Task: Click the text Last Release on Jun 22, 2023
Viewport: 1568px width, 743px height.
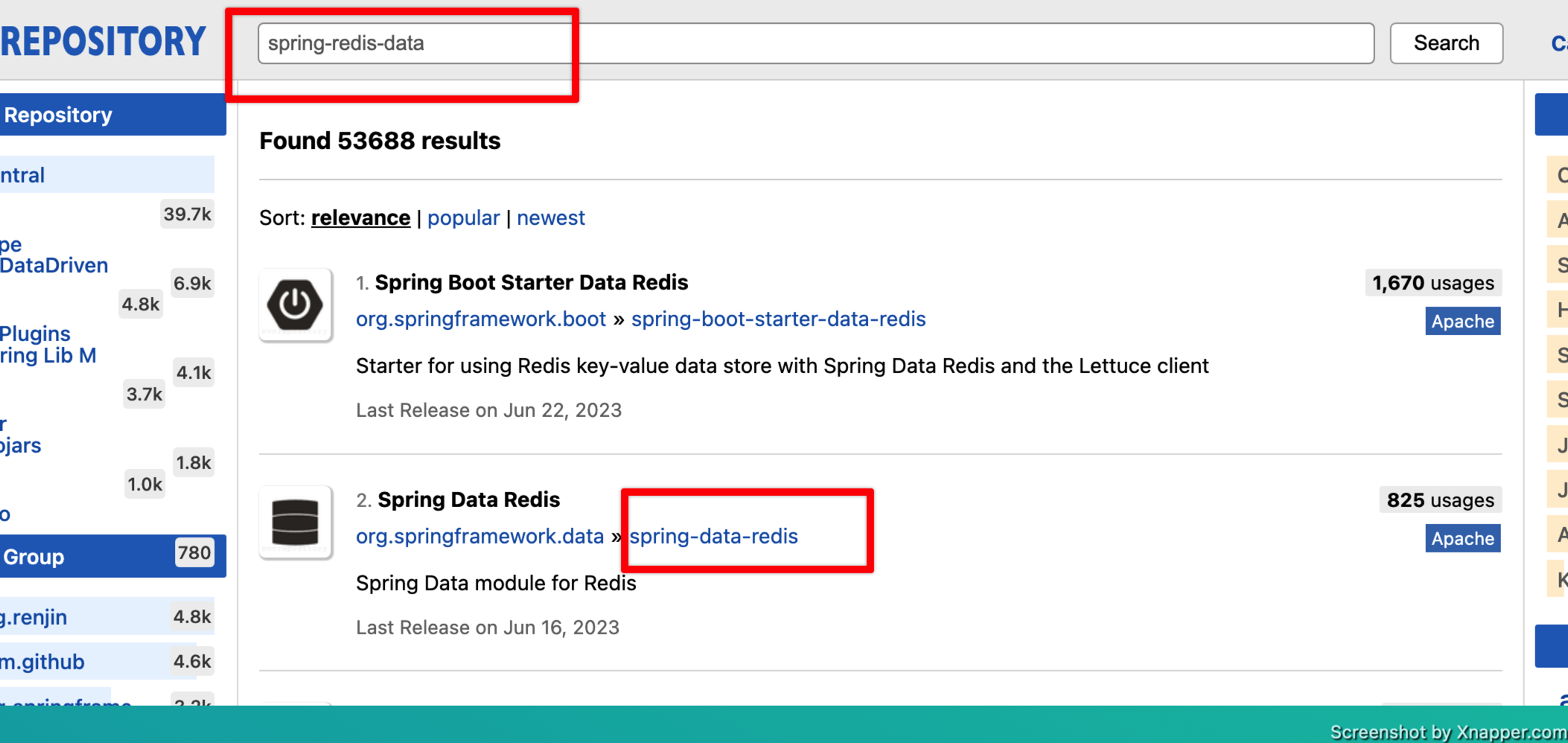Action: point(488,410)
